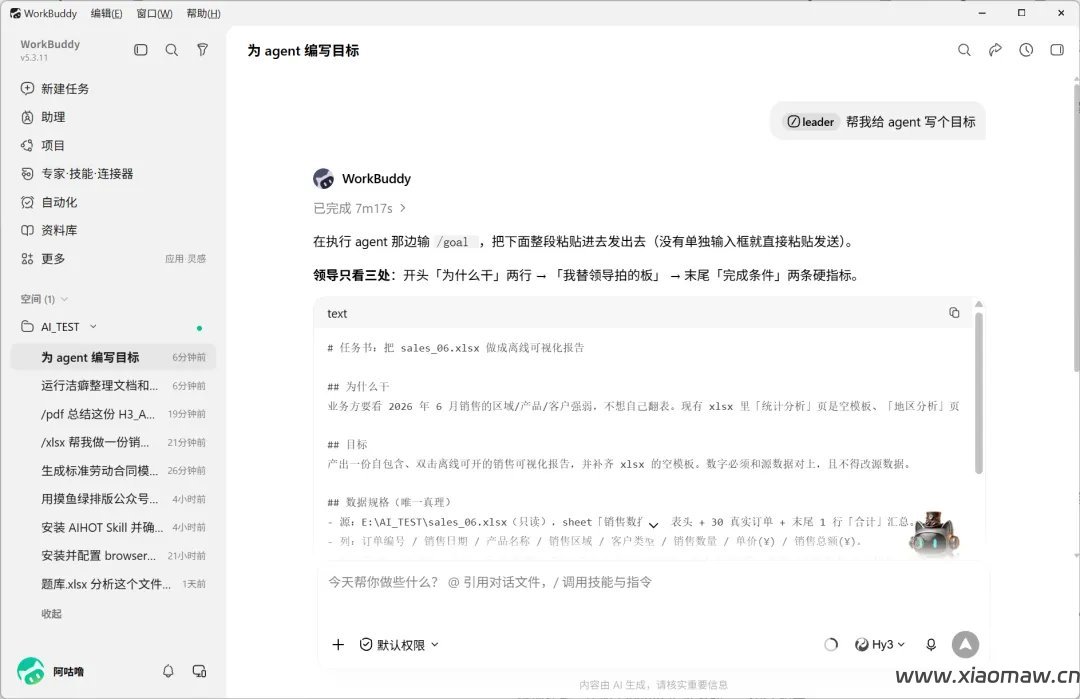Click the scroll-down arrow in code block

[654, 525]
